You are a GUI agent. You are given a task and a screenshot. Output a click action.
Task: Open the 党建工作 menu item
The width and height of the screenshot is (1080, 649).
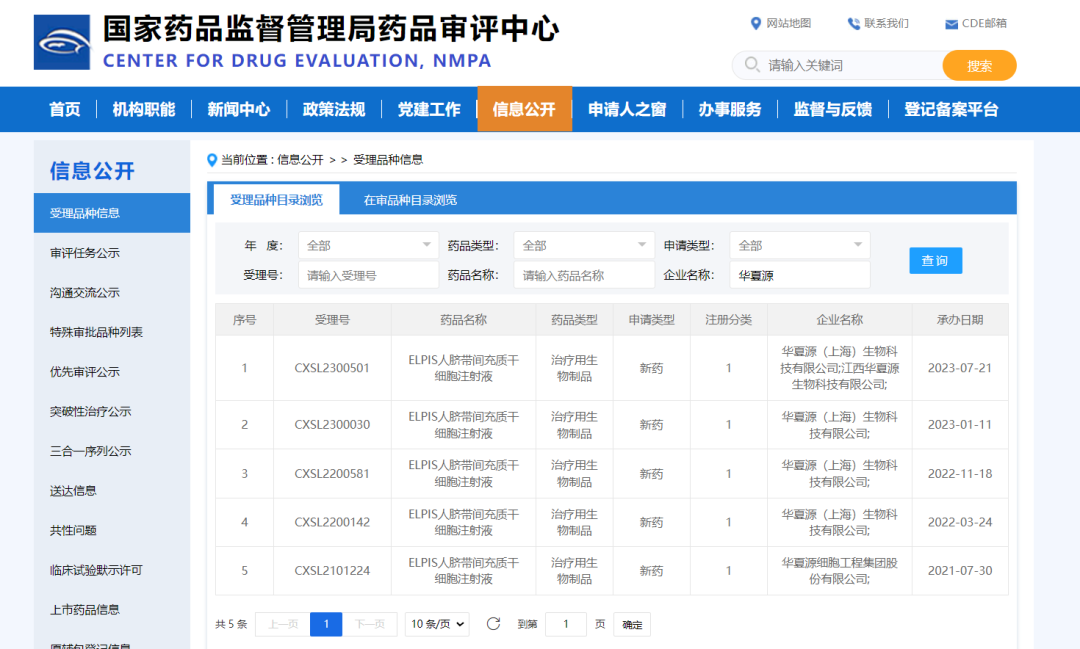point(428,110)
